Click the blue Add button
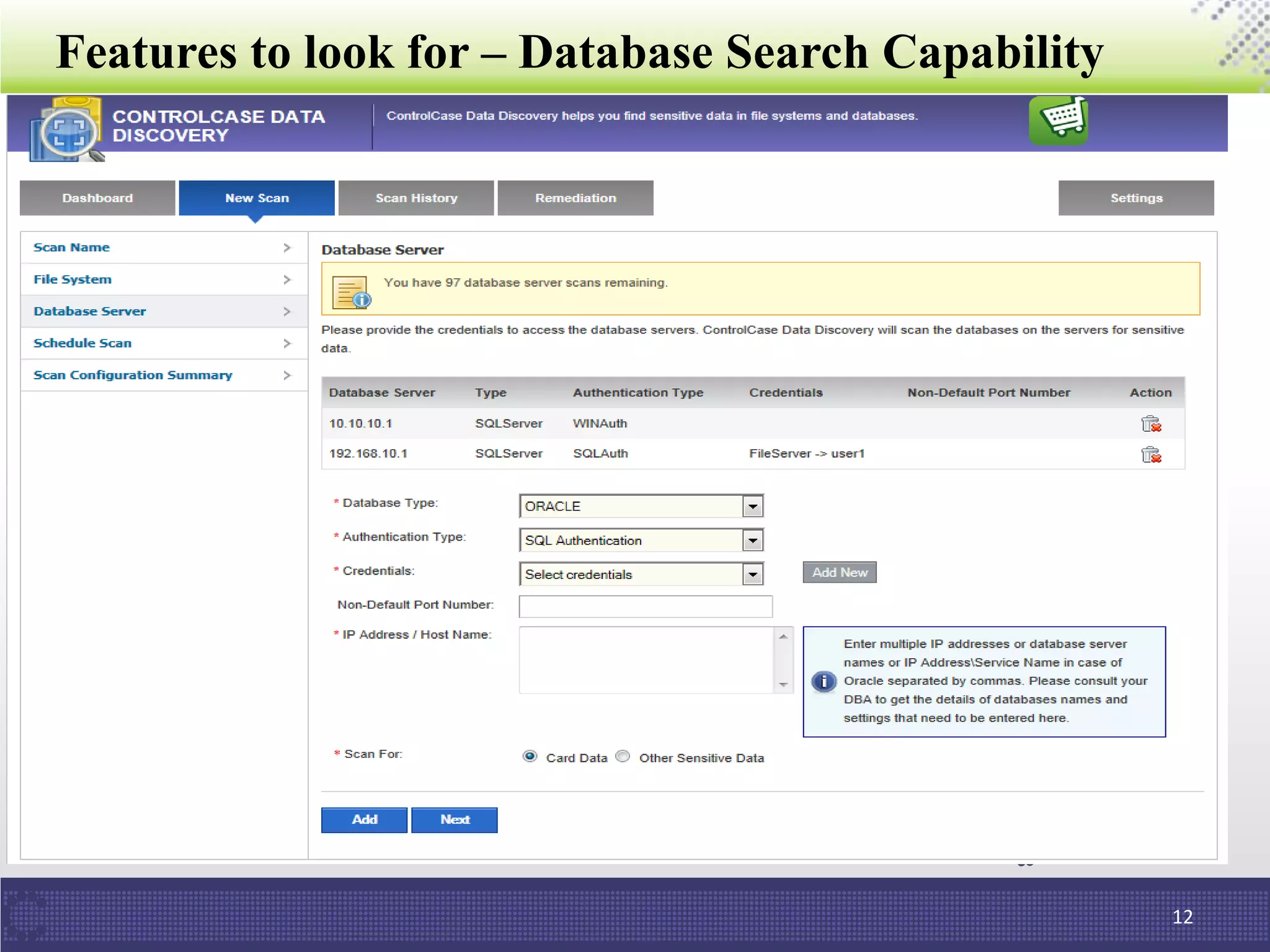This screenshot has height=952, width=1270. [x=364, y=820]
